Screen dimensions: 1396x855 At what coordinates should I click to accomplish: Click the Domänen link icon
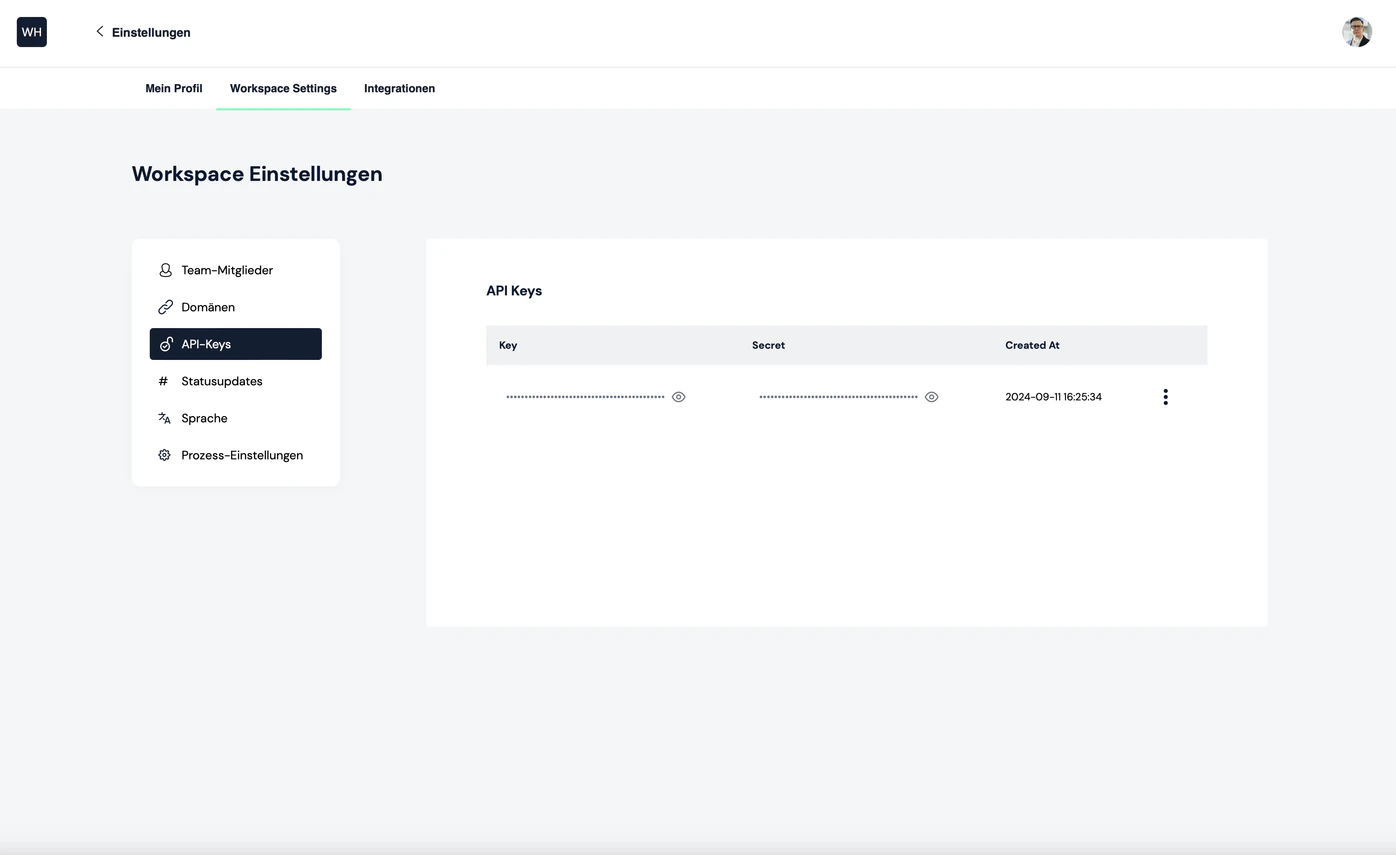(165, 307)
